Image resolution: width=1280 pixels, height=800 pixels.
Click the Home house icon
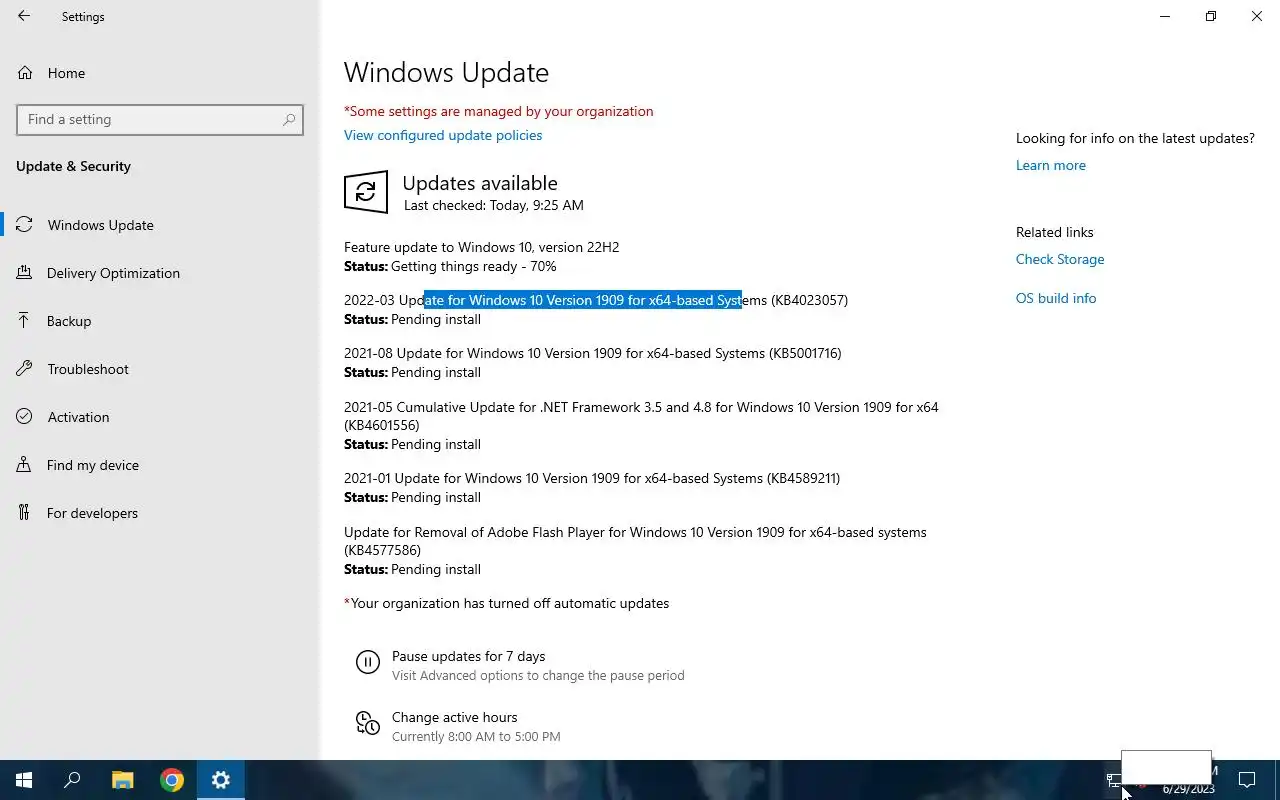coord(25,73)
